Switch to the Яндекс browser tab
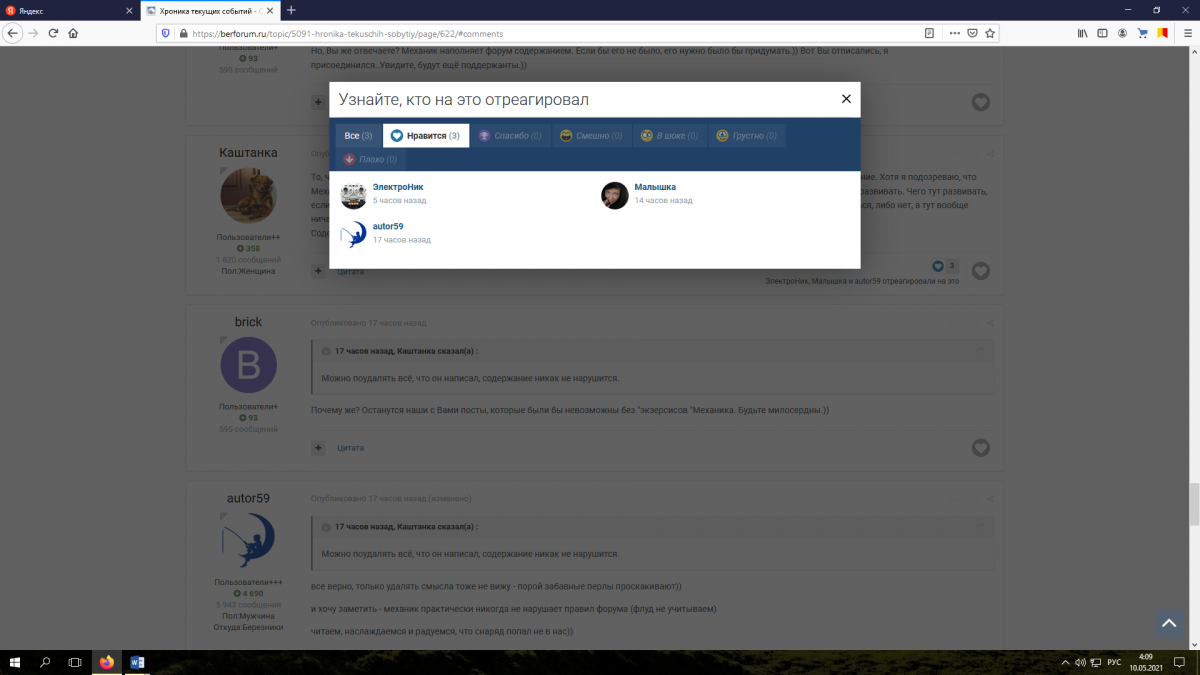1200x675 pixels. click(65, 10)
